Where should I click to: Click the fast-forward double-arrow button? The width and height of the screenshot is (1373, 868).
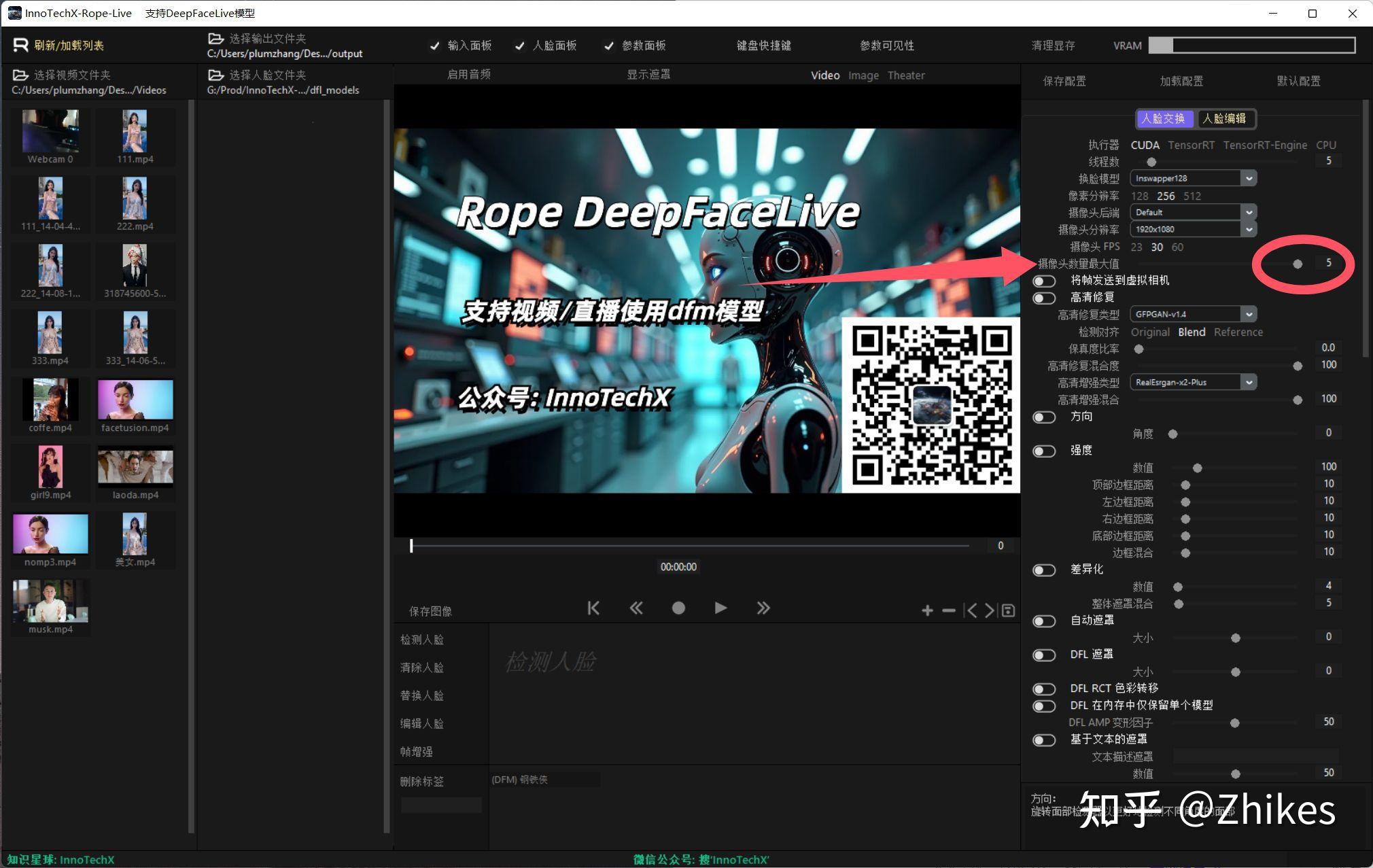763,608
